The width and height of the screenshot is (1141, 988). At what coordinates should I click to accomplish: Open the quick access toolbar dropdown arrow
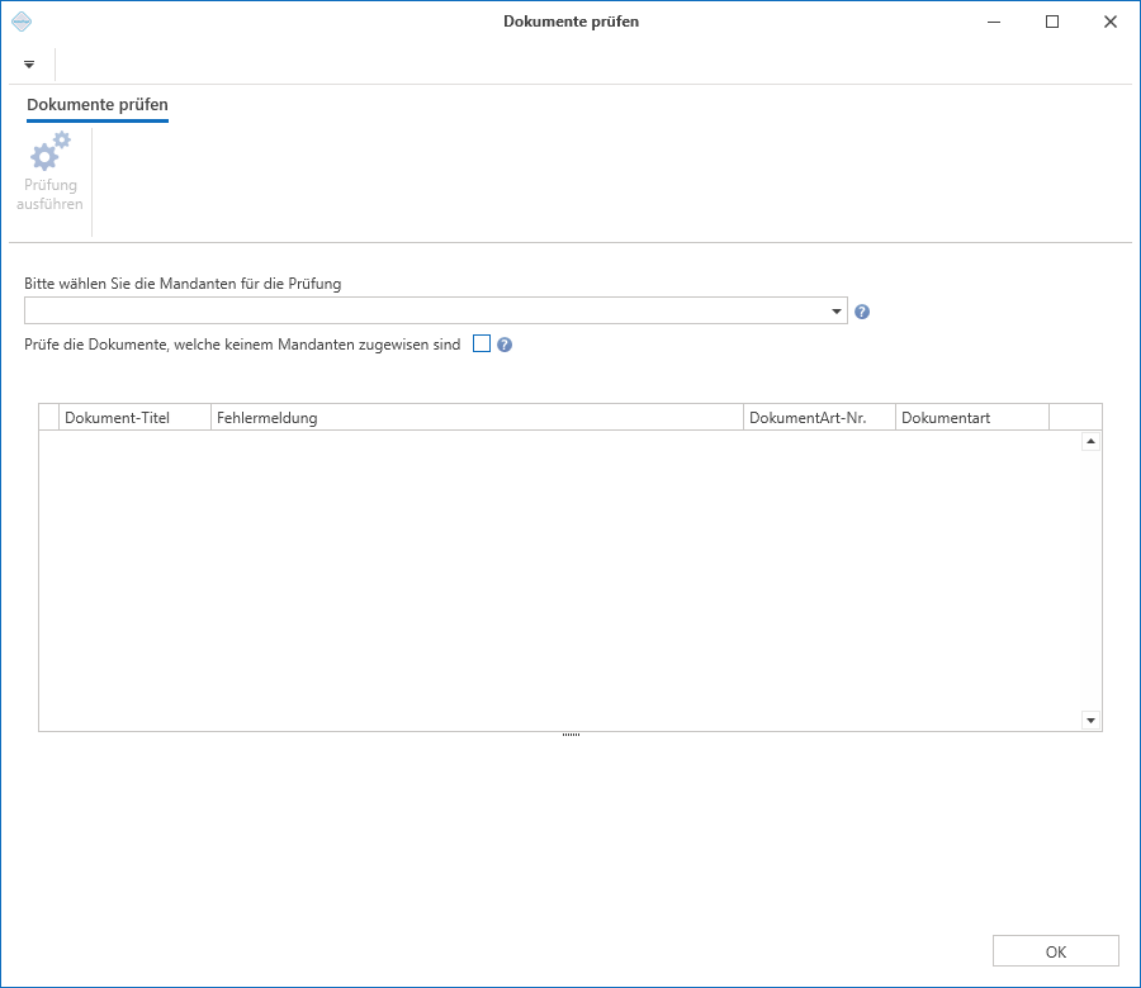click(29, 64)
